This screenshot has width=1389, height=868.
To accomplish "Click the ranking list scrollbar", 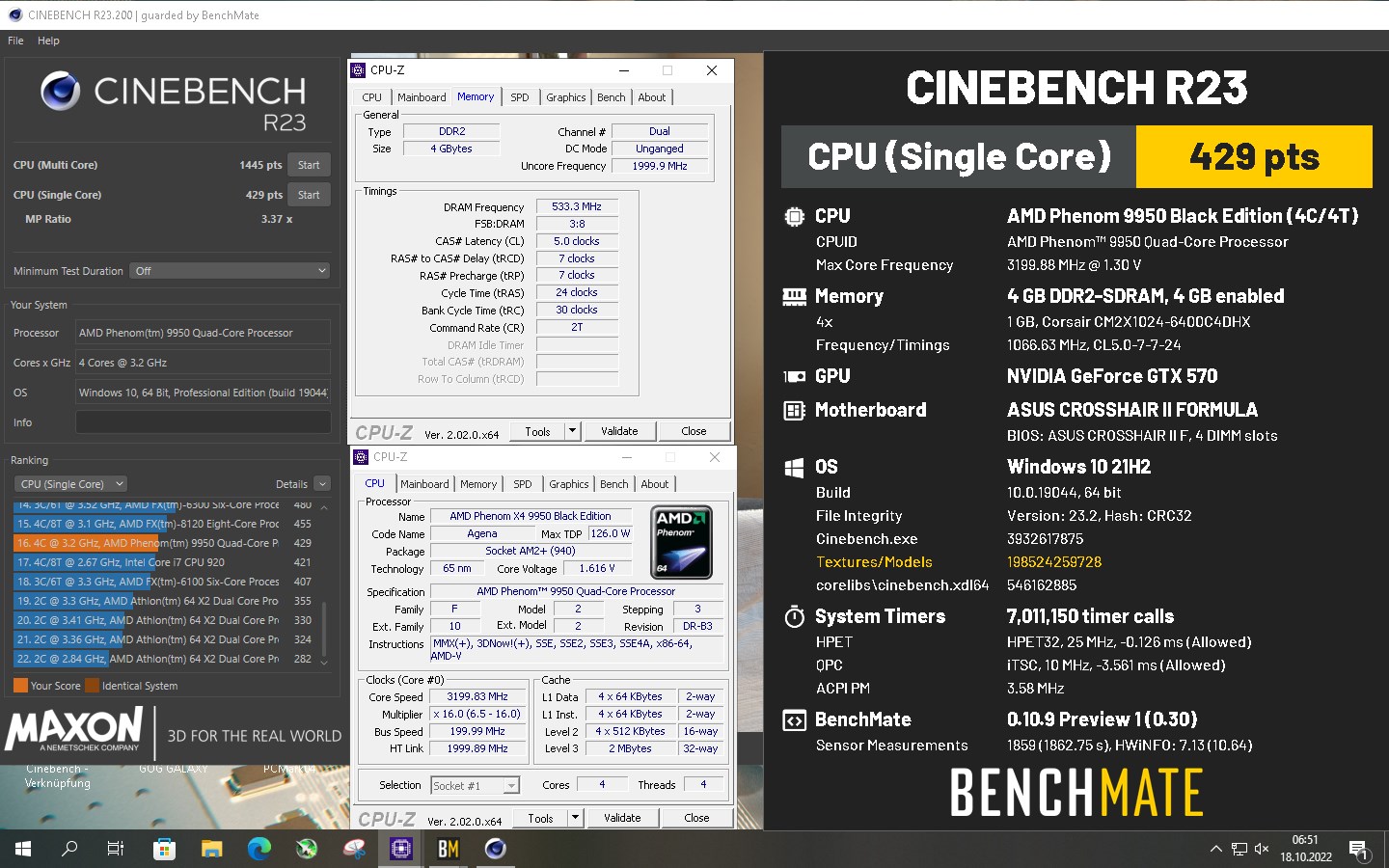I will (x=324, y=629).
